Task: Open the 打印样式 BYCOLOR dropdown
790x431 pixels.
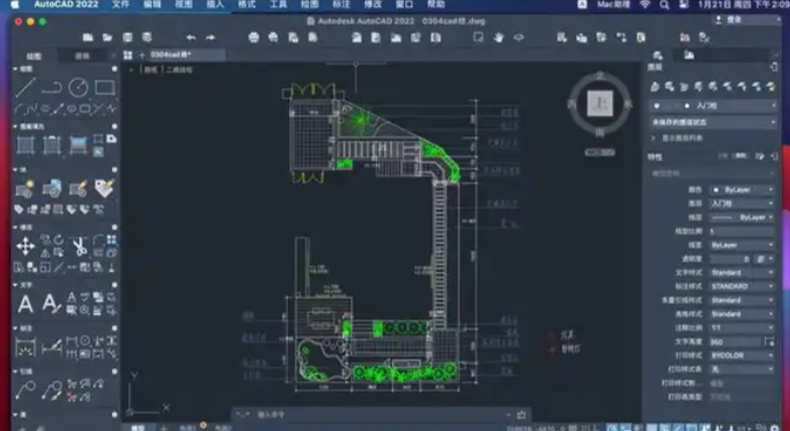Action: [x=741, y=355]
